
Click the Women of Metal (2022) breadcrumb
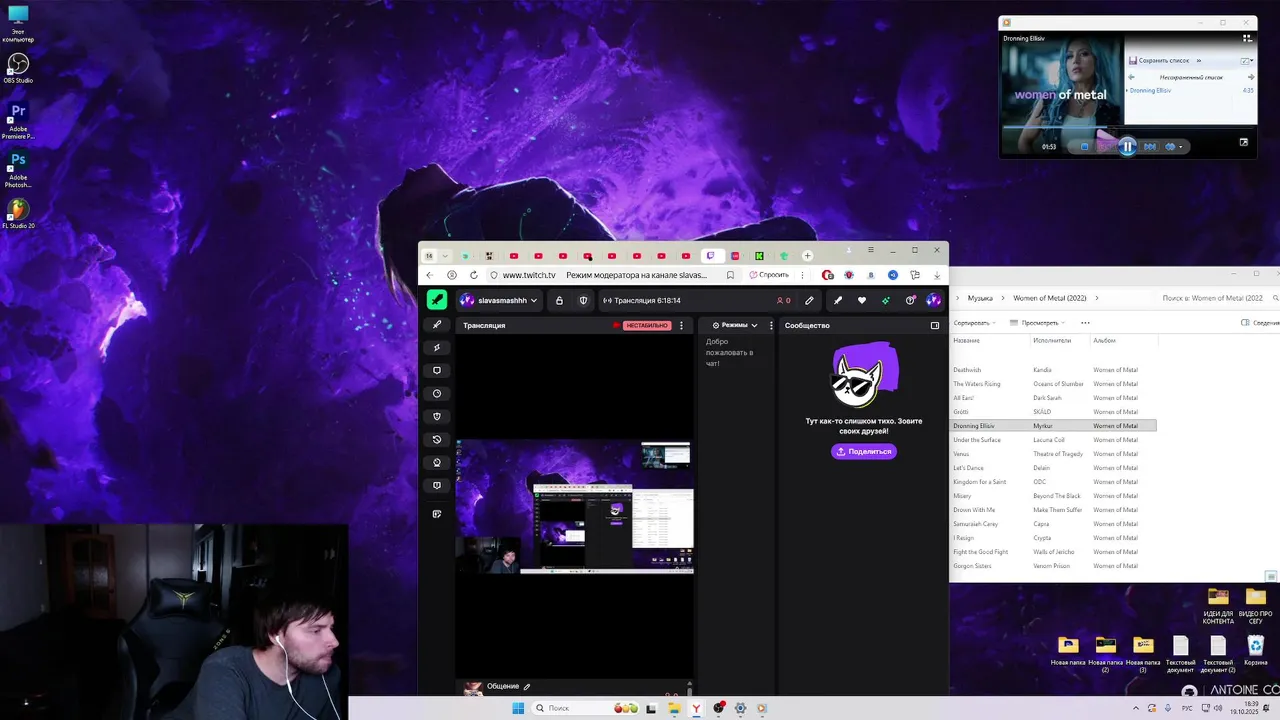pos(1050,298)
